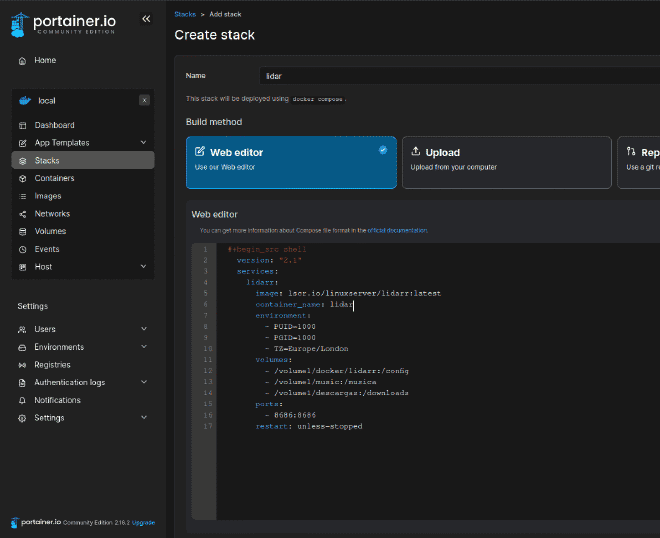
Task: Click the Settings gear icon
Action: [22, 418]
